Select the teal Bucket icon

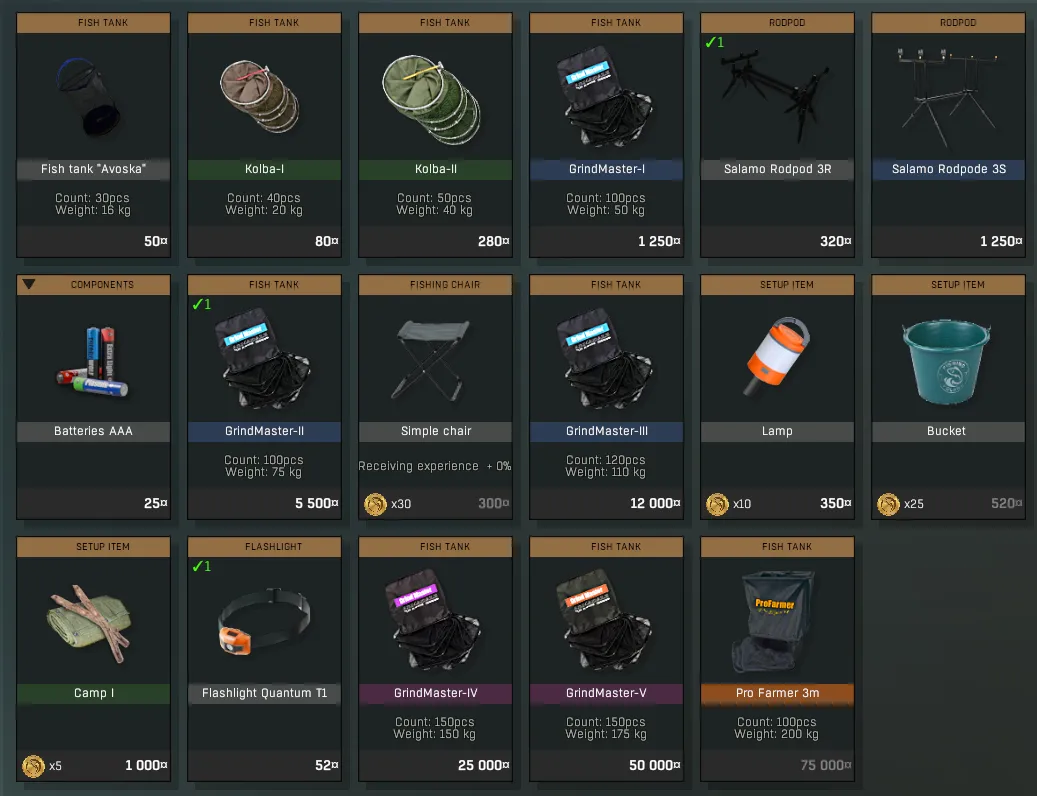[946, 361]
